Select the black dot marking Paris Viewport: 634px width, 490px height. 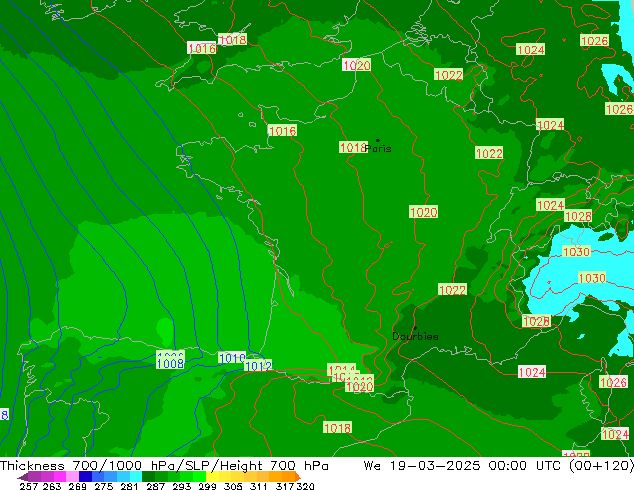(x=378, y=141)
